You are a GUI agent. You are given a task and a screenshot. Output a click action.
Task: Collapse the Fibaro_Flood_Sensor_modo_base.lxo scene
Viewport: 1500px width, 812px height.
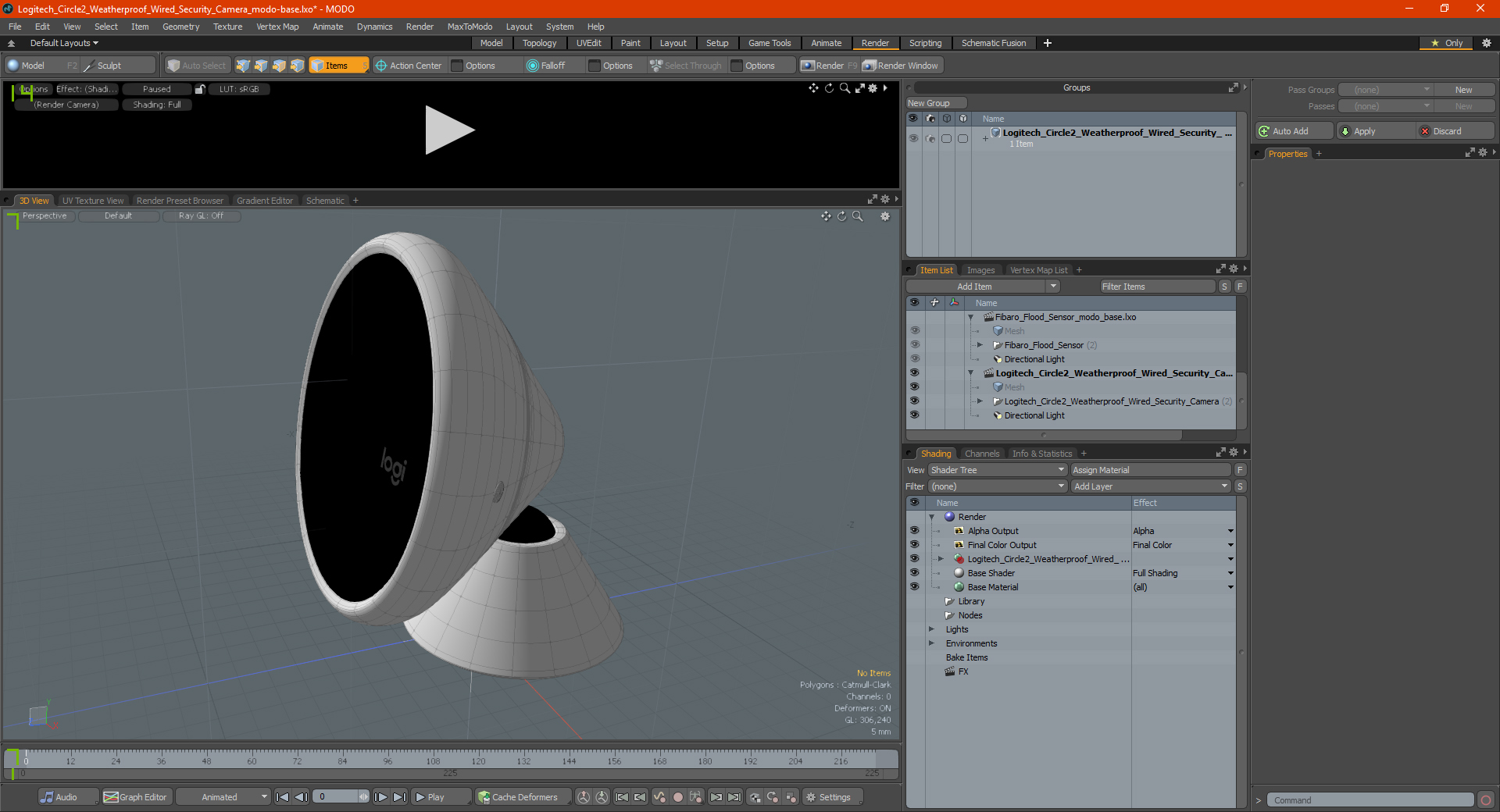pyautogui.click(x=971, y=317)
